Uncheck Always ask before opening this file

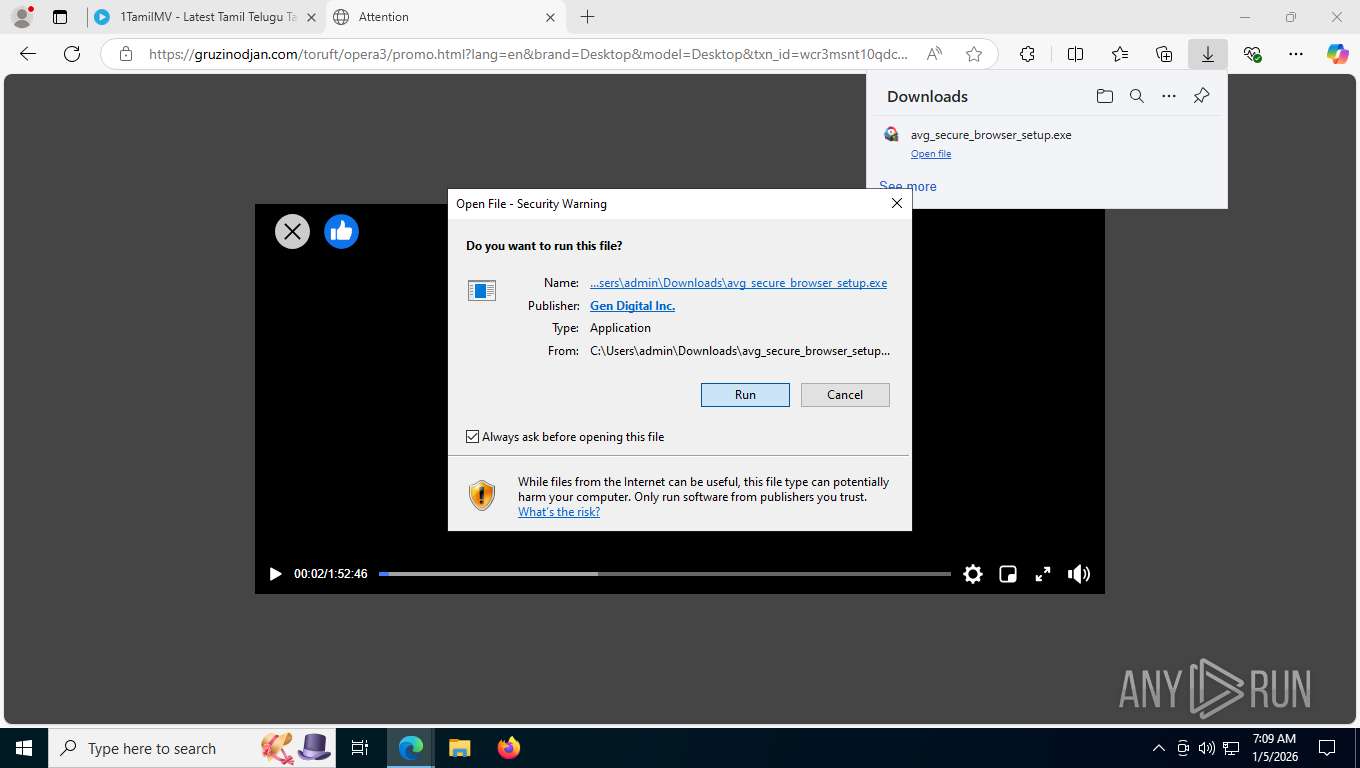[x=473, y=437]
